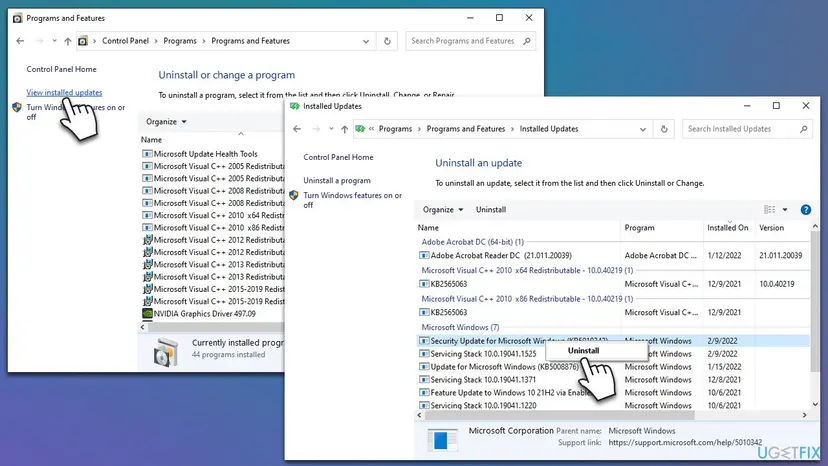Image resolution: width=828 pixels, height=466 pixels.
Task: Open the view options dropdown arrow
Action: (x=785, y=210)
